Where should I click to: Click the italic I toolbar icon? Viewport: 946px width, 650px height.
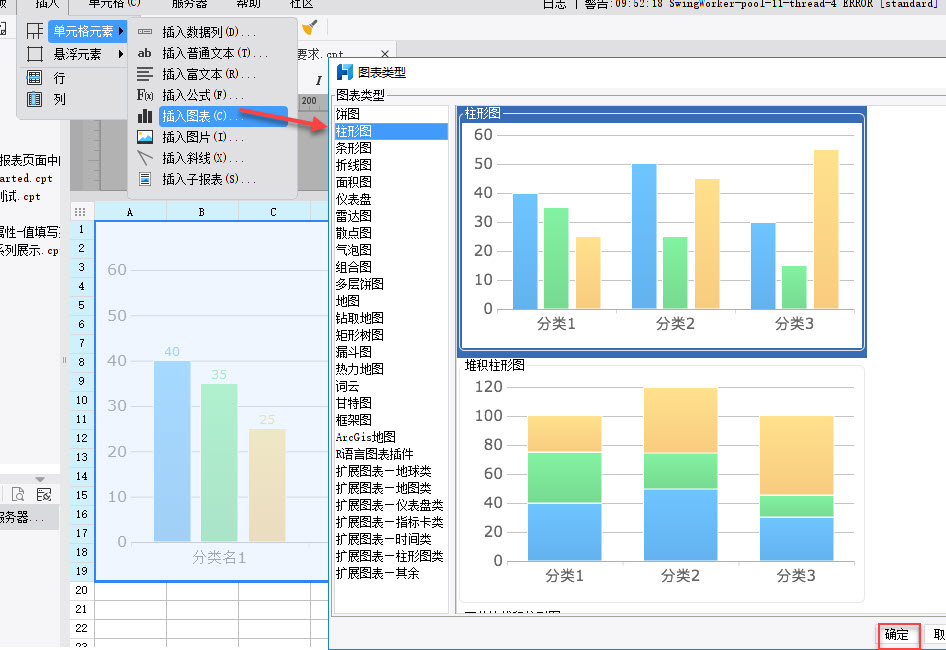pos(319,80)
